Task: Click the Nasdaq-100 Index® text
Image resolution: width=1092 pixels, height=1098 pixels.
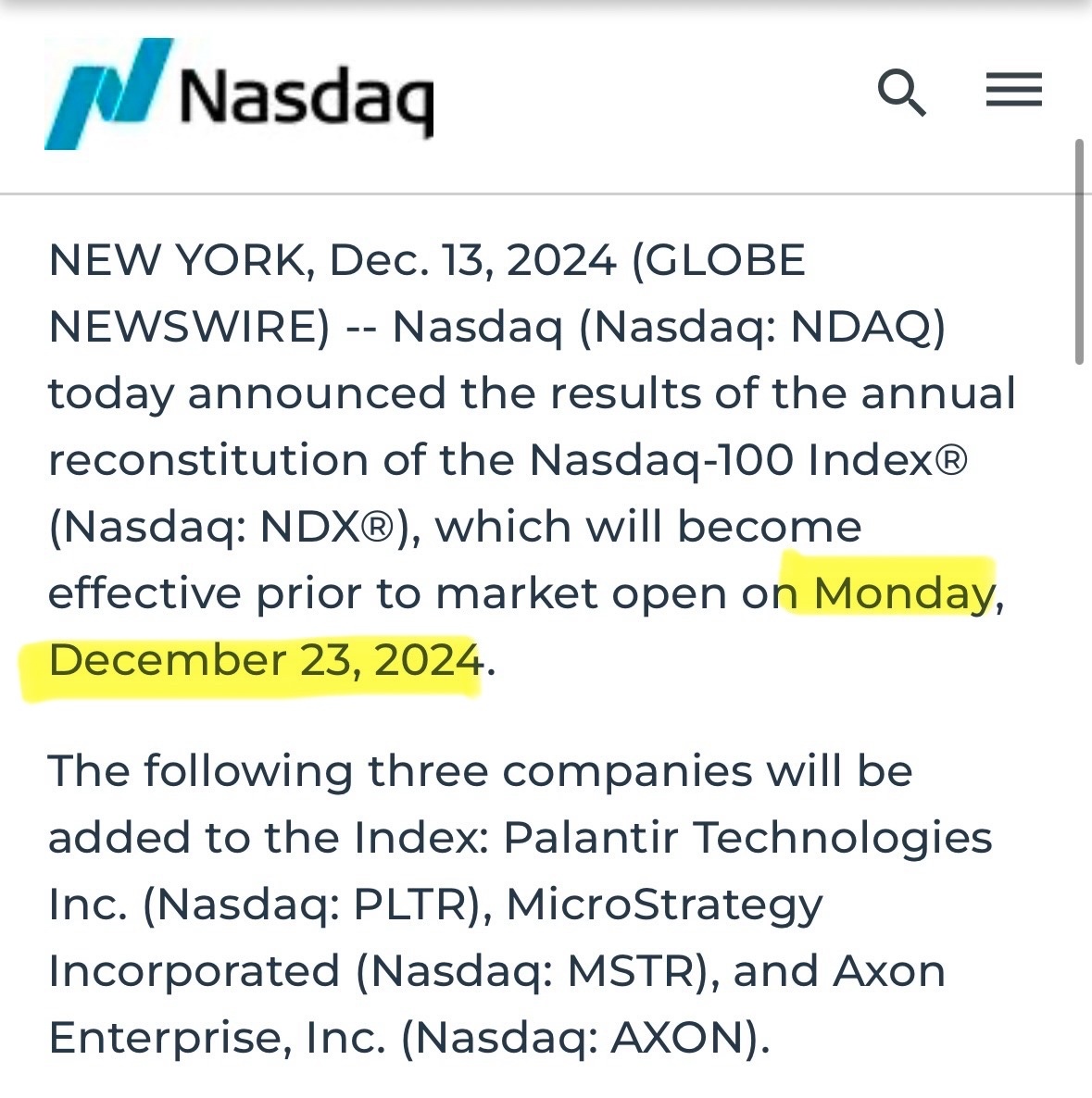Action: 748,459
